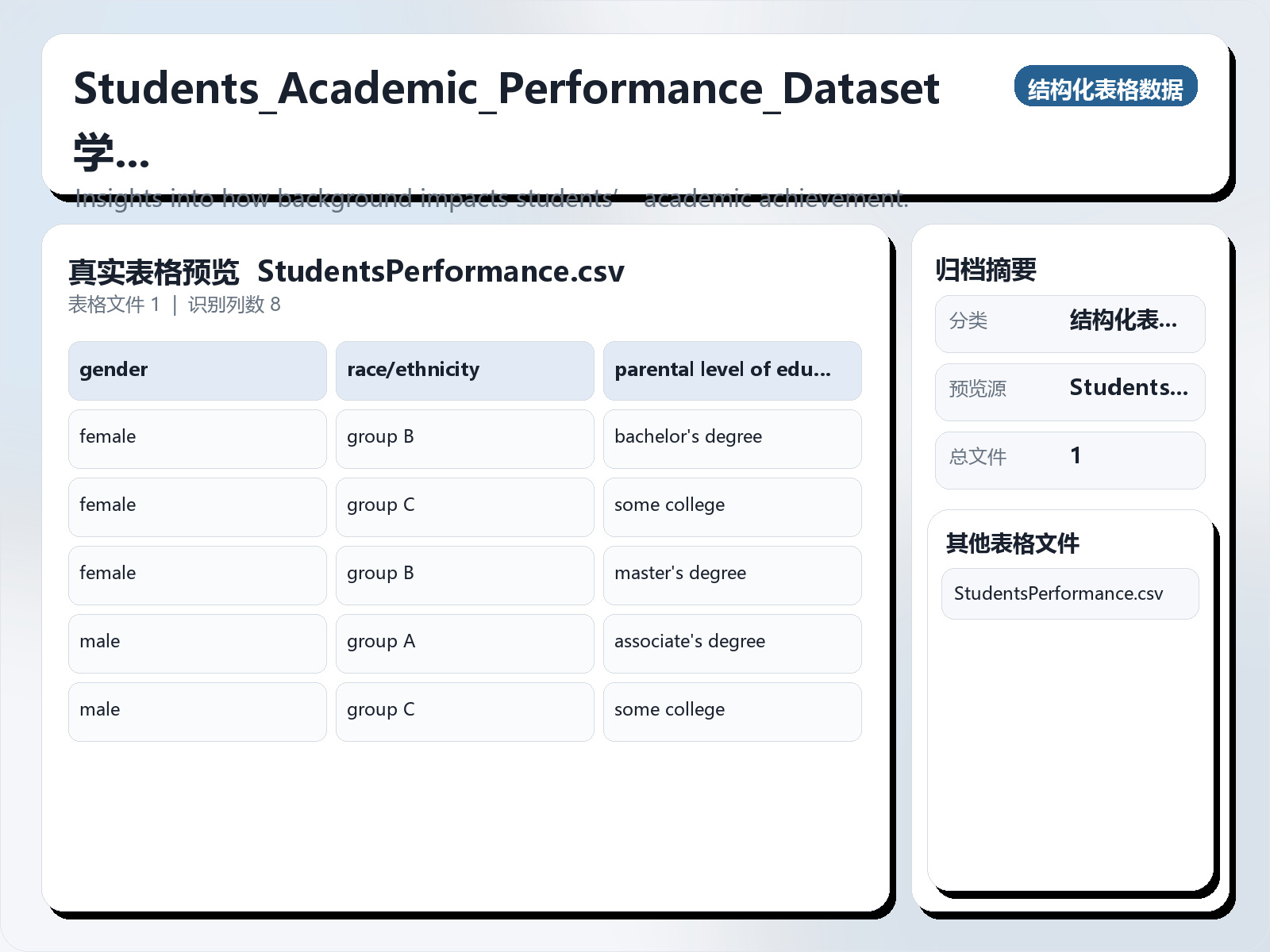This screenshot has height=952, width=1270.
Task: Click the 总文件 count value 1
Action: (1076, 456)
